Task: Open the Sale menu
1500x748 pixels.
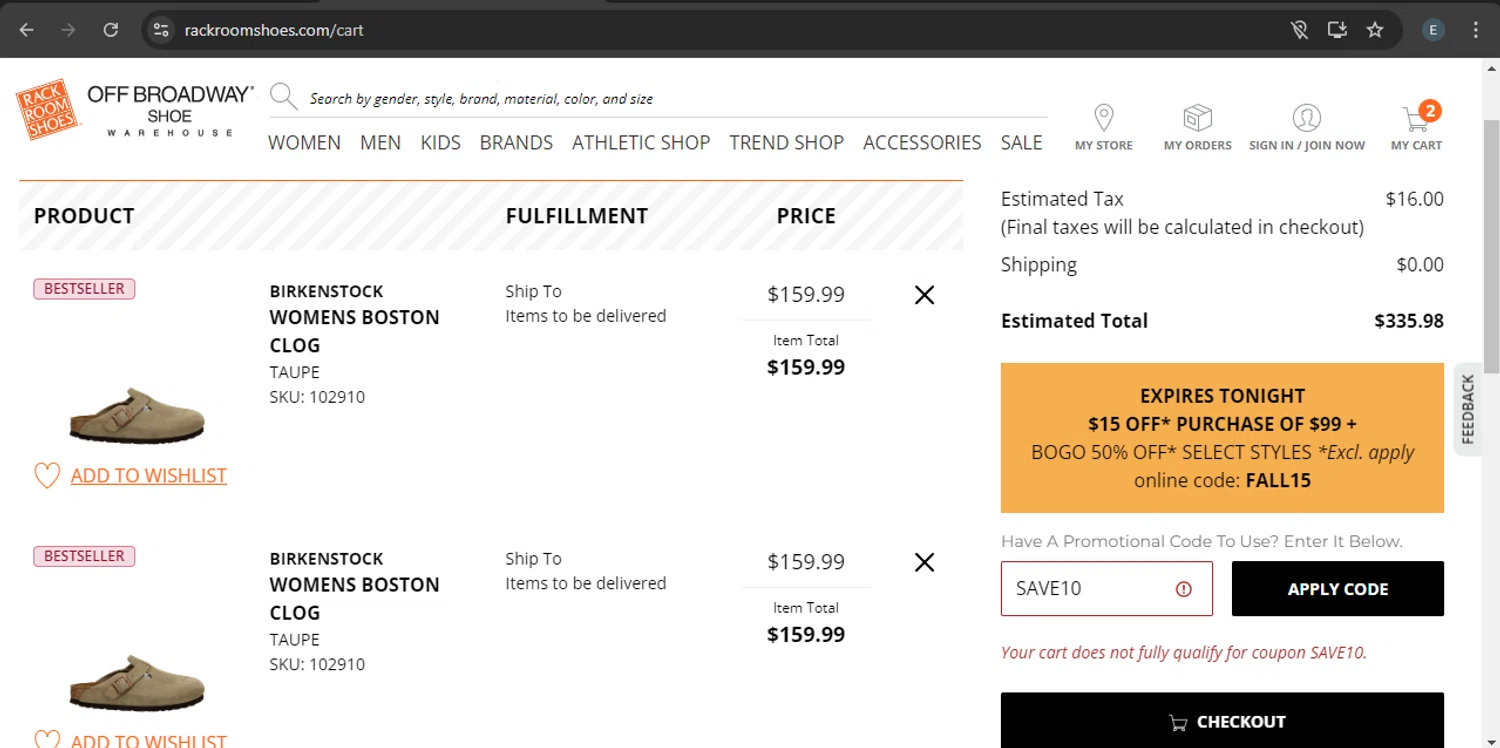Action: point(1021,143)
